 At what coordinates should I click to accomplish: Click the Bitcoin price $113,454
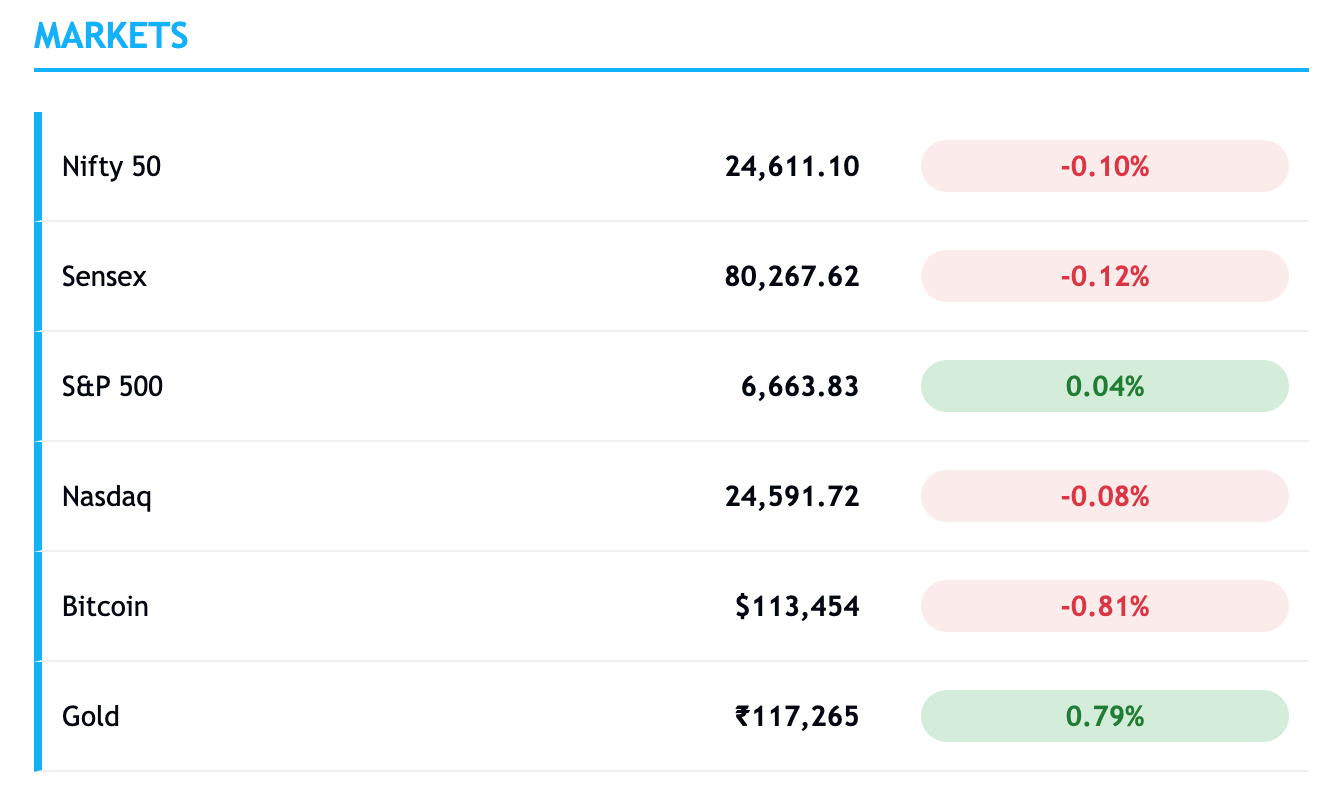797,606
